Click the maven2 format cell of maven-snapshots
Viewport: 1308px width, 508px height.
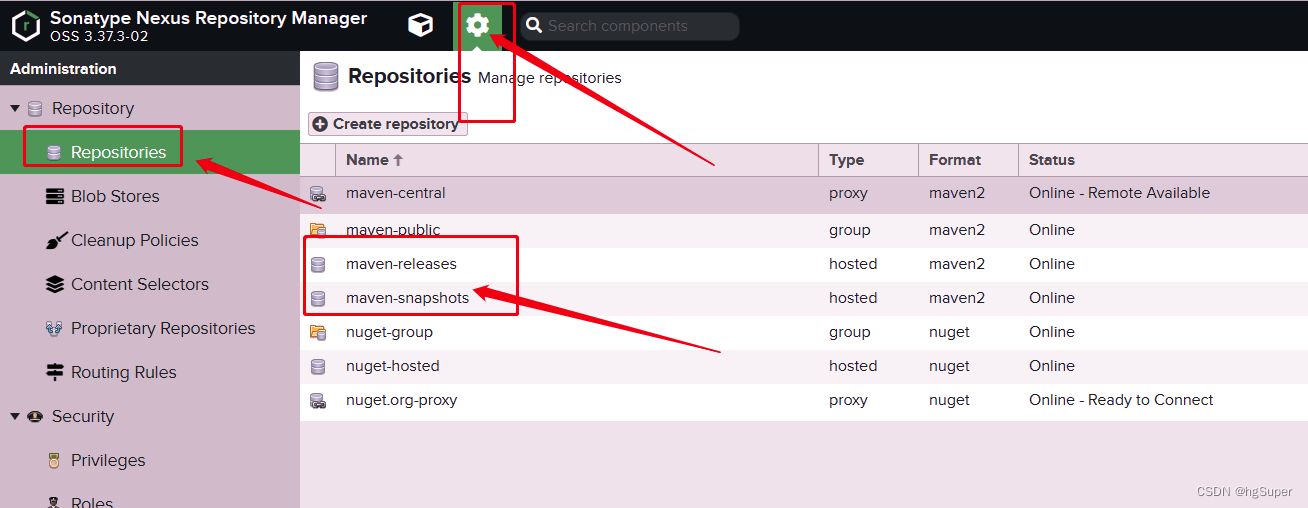point(957,298)
